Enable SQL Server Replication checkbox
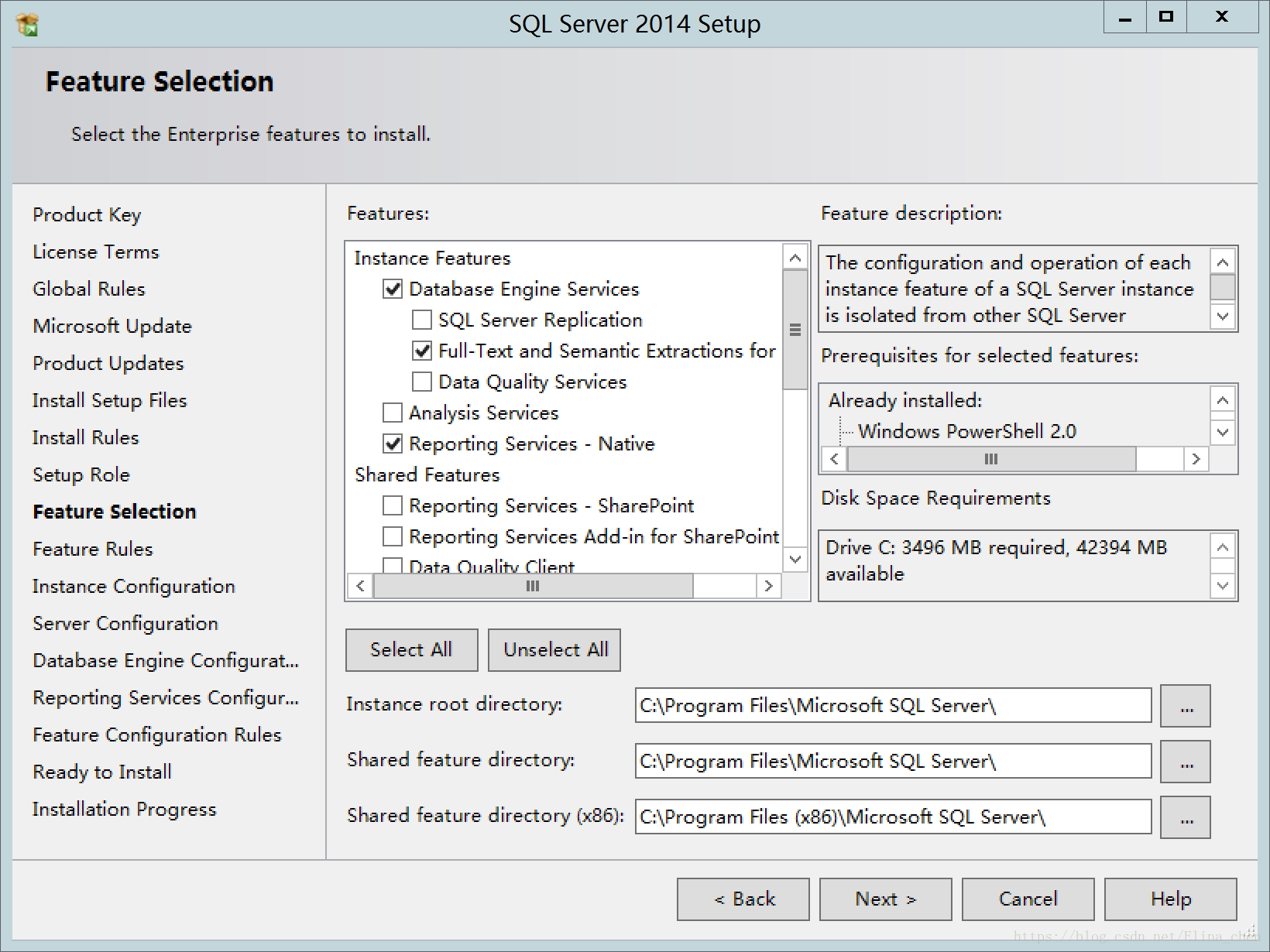 click(422, 320)
